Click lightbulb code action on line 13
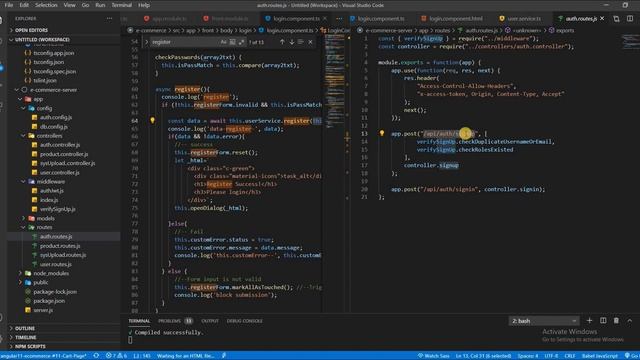 pyautogui.click(x=382, y=133)
